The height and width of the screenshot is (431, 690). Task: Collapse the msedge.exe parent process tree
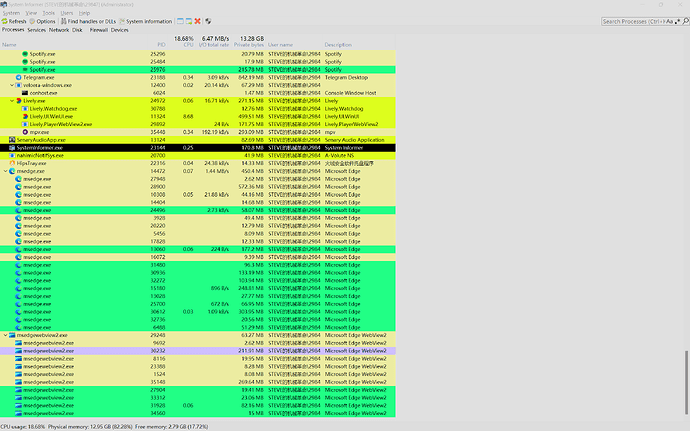5,171
